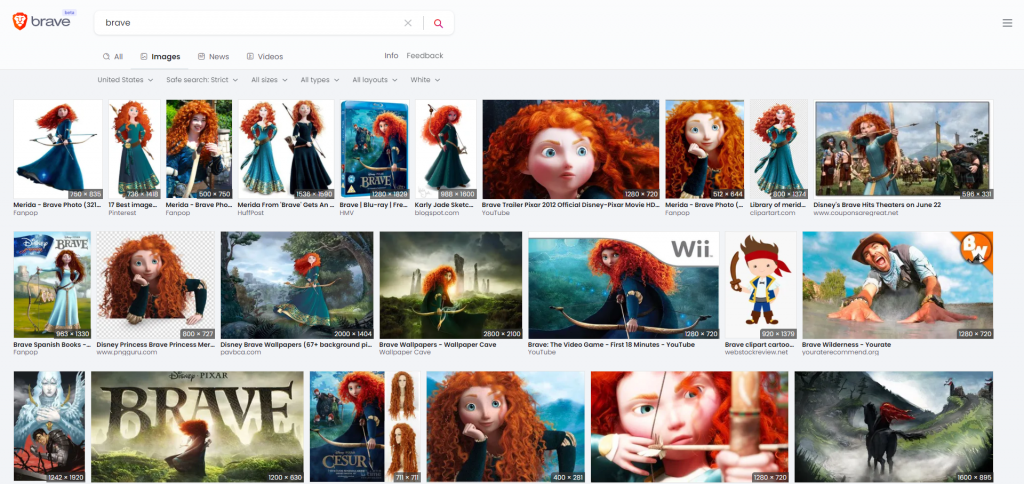
Task: Open the Wii video game thumbnail
Action: (624, 285)
